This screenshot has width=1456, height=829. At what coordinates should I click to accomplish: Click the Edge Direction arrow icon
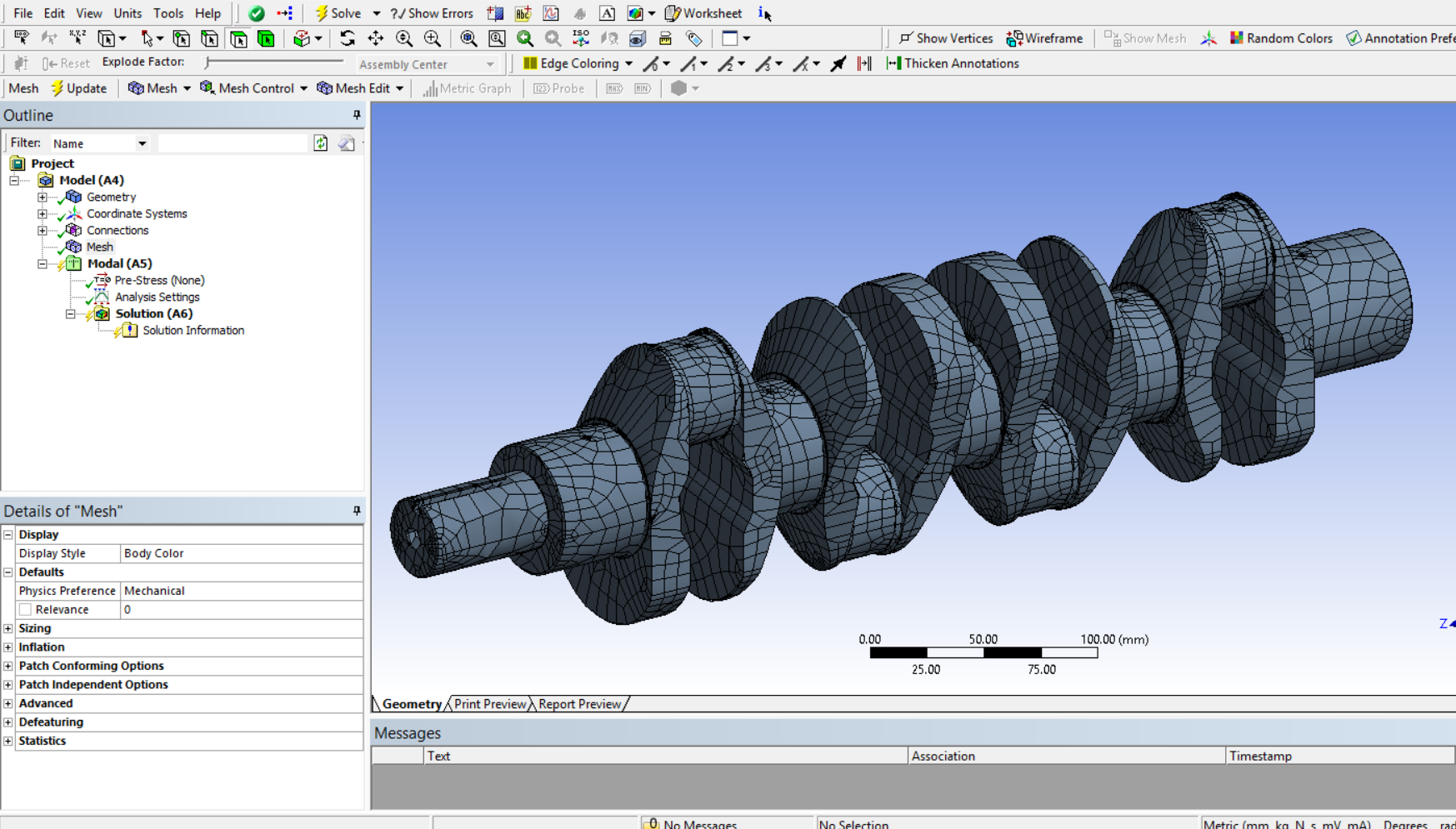pos(838,63)
